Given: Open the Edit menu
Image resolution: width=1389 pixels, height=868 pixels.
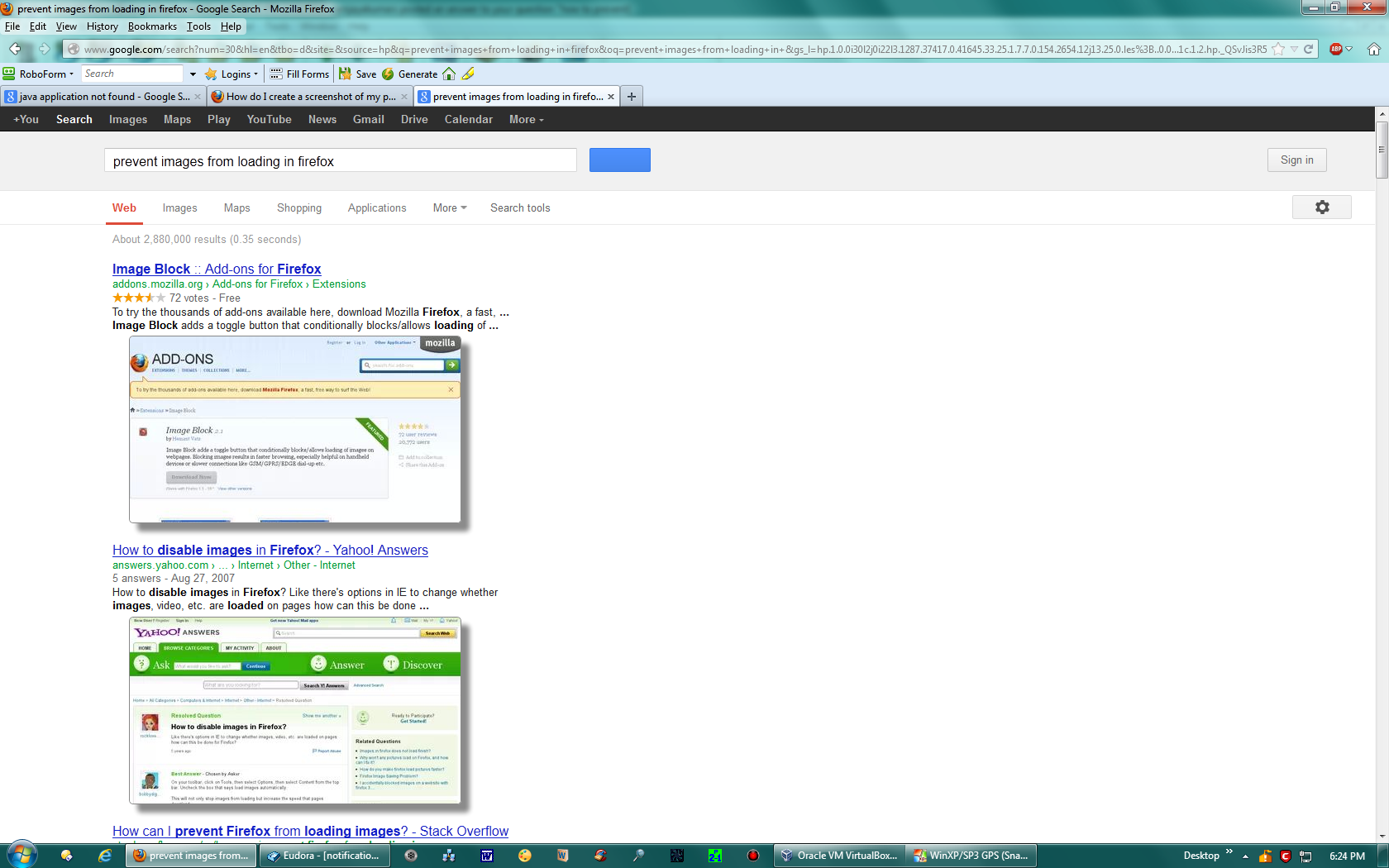Looking at the screenshot, I should (38, 26).
